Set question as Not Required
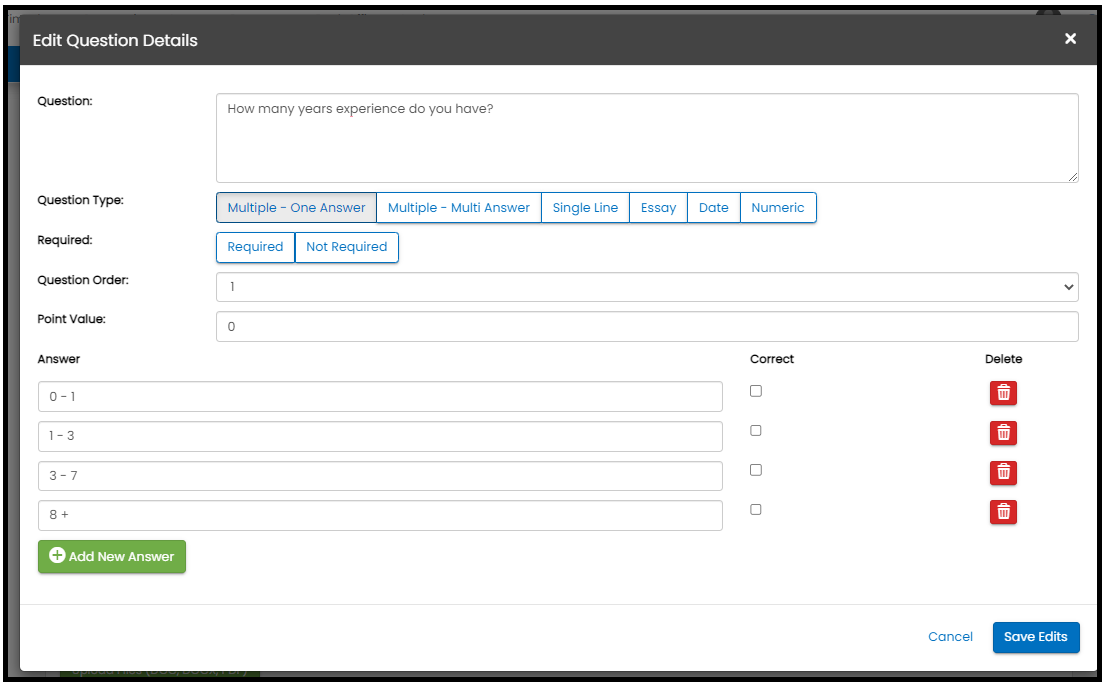 (x=346, y=247)
